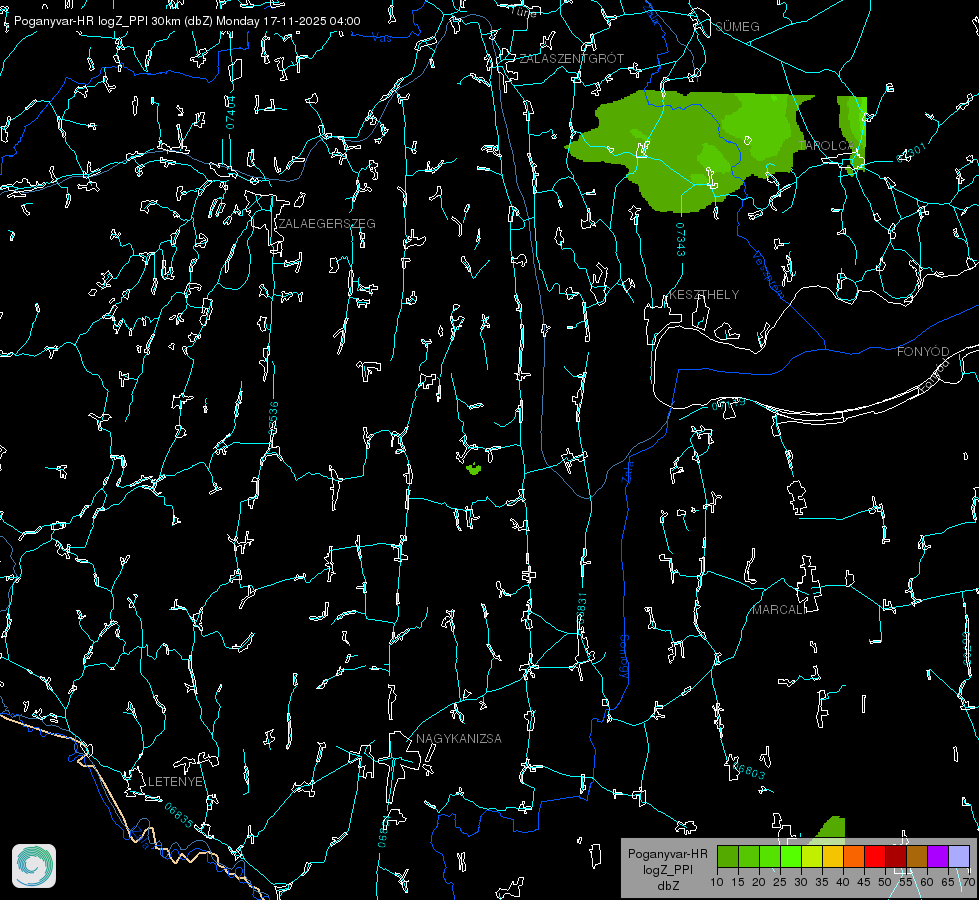Click road number label 07536
The image size is (979, 900).
(273, 418)
